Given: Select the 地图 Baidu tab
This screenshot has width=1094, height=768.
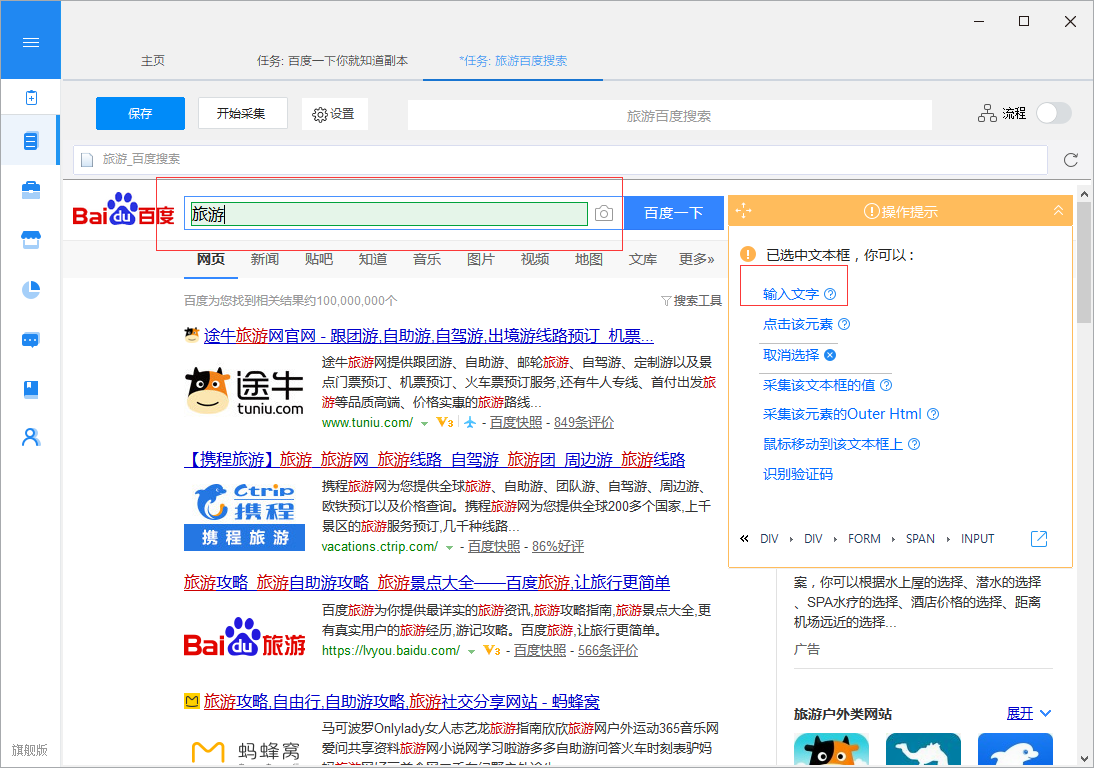Looking at the screenshot, I should tap(589, 259).
